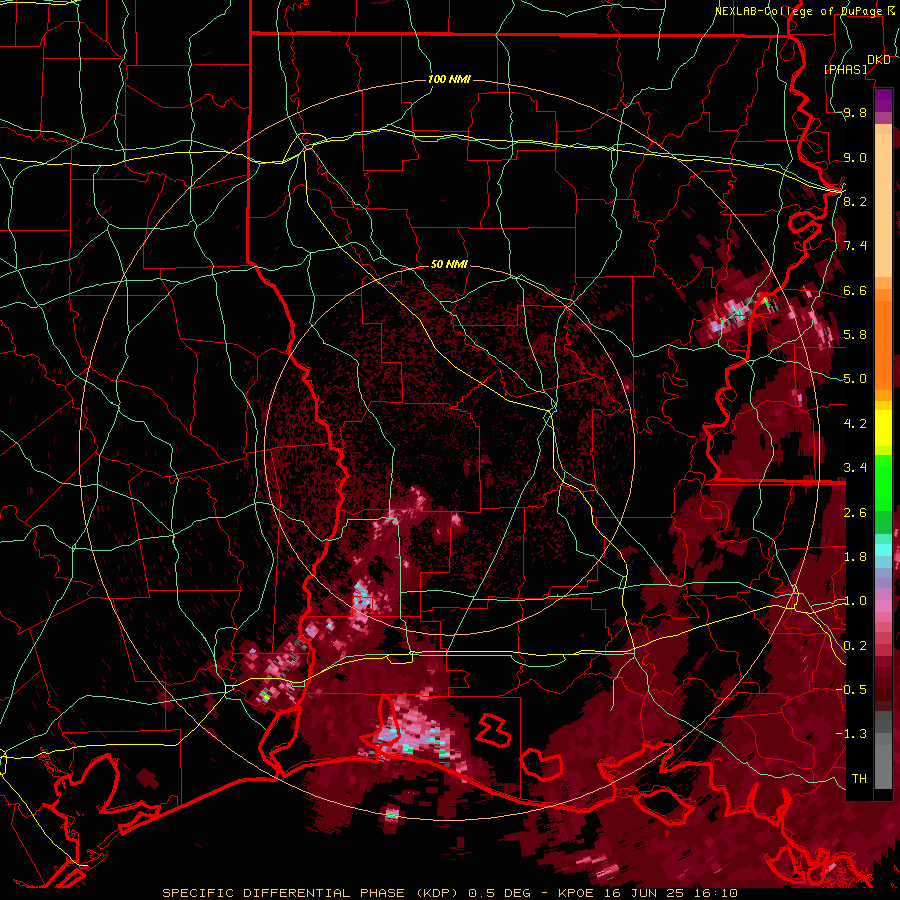Click the gray band at the bottom of the color bar
This screenshot has height=900, width=900.
(883, 751)
